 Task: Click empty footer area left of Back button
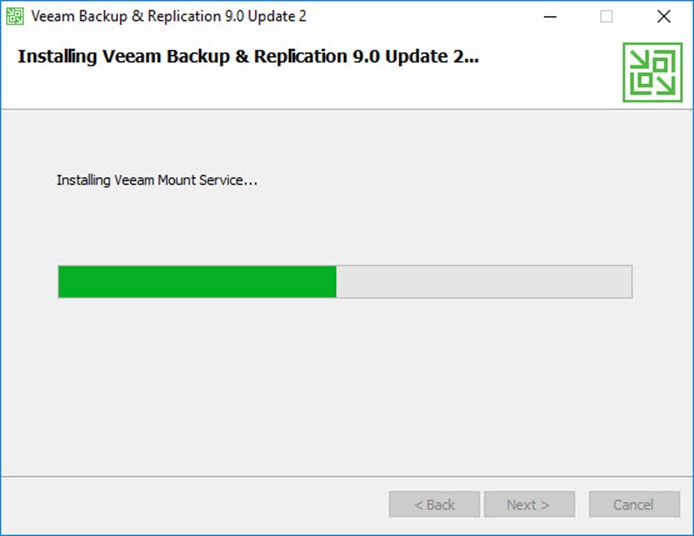coord(195,504)
